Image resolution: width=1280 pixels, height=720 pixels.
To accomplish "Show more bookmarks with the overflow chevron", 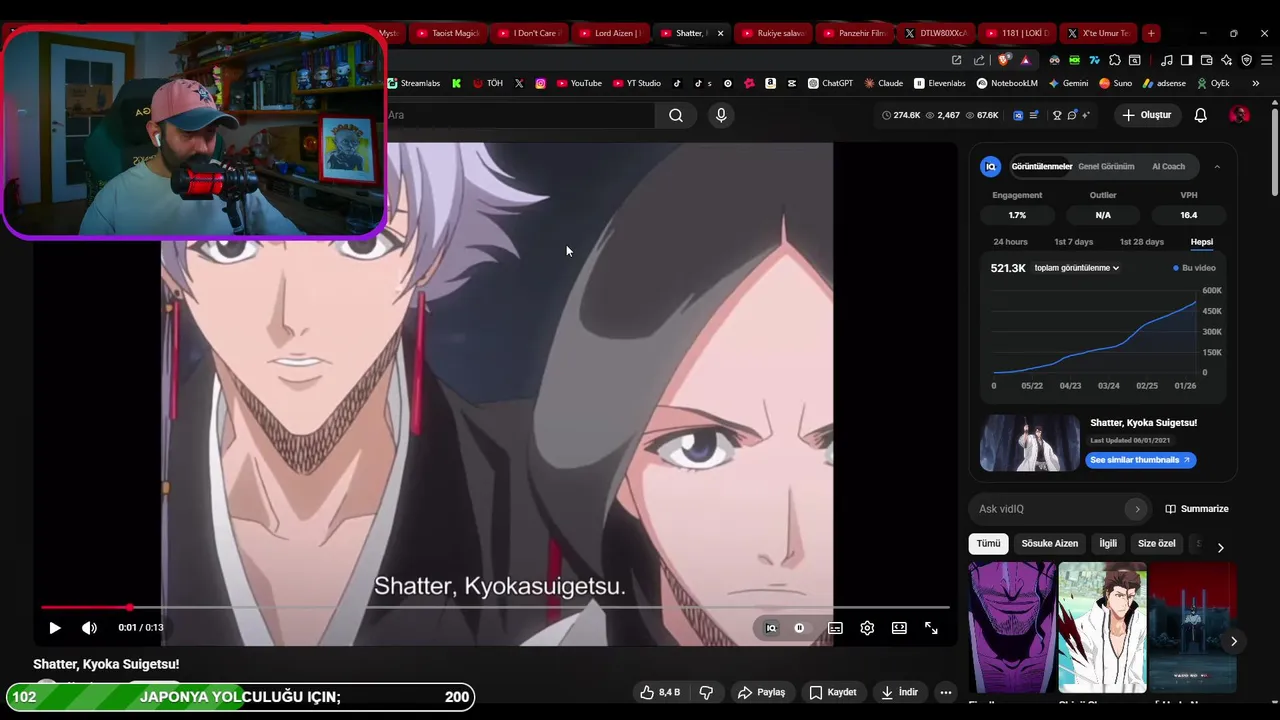I will (x=1255, y=83).
